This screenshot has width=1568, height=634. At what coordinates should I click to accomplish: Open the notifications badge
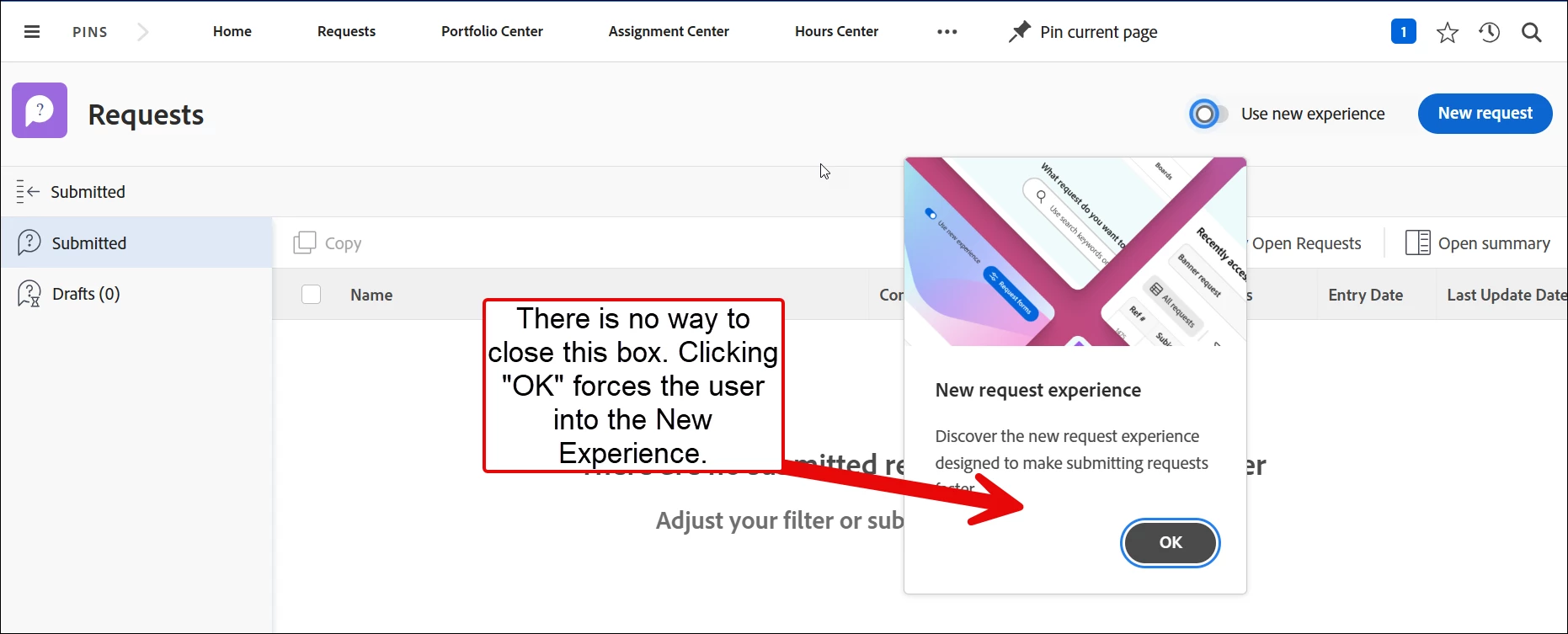point(1403,32)
